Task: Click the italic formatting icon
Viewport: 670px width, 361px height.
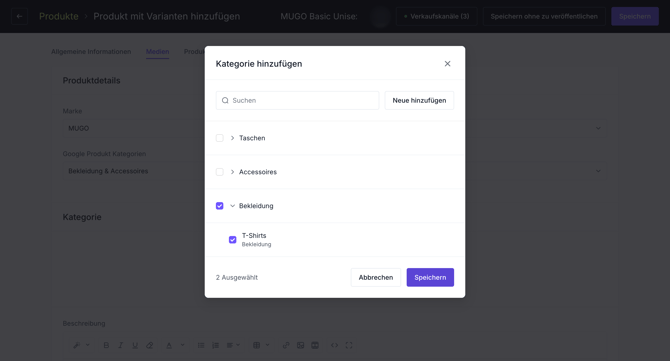Action: pyautogui.click(x=120, y=345)
